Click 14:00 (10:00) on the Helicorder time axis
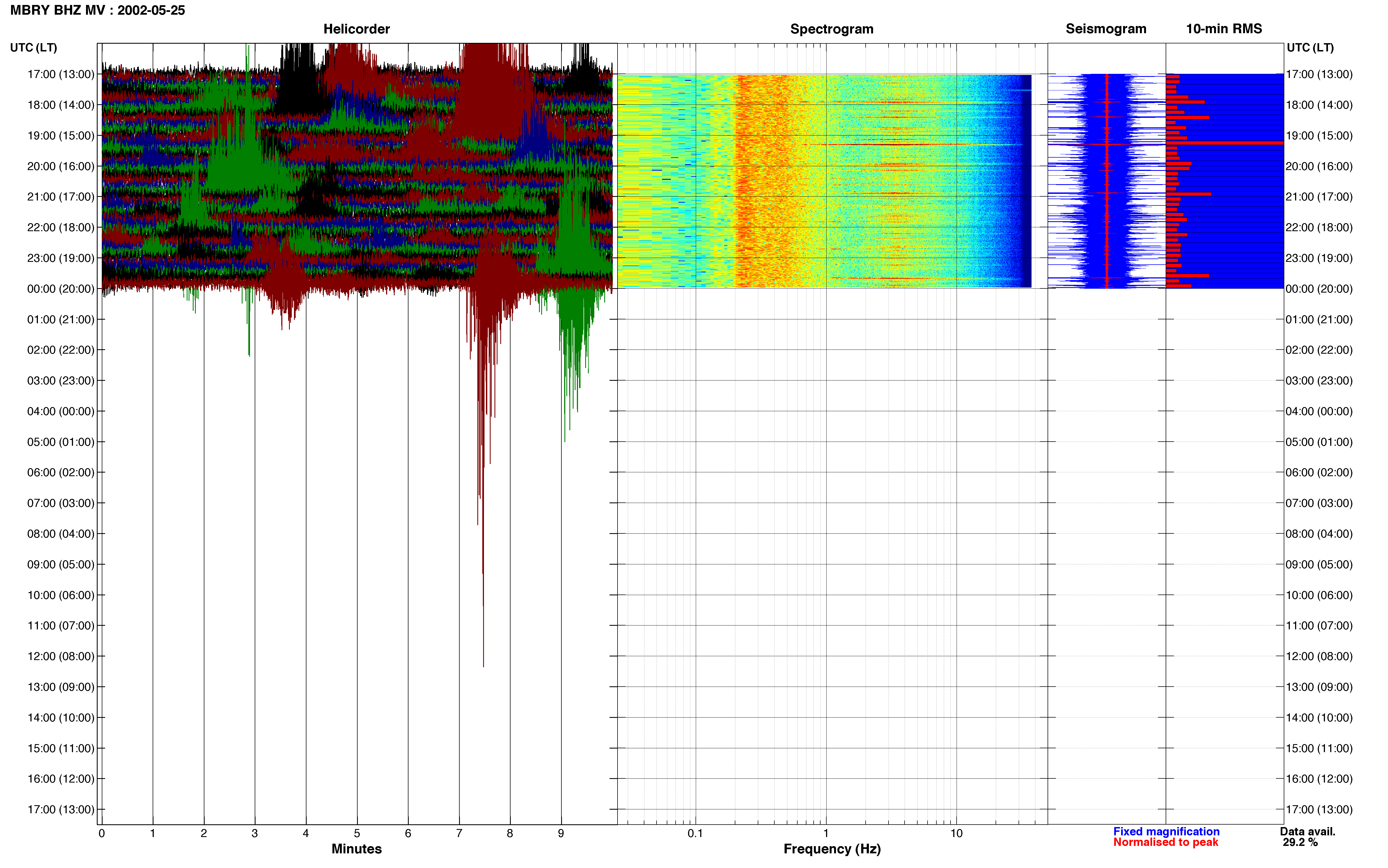 (x=61, y=718)
